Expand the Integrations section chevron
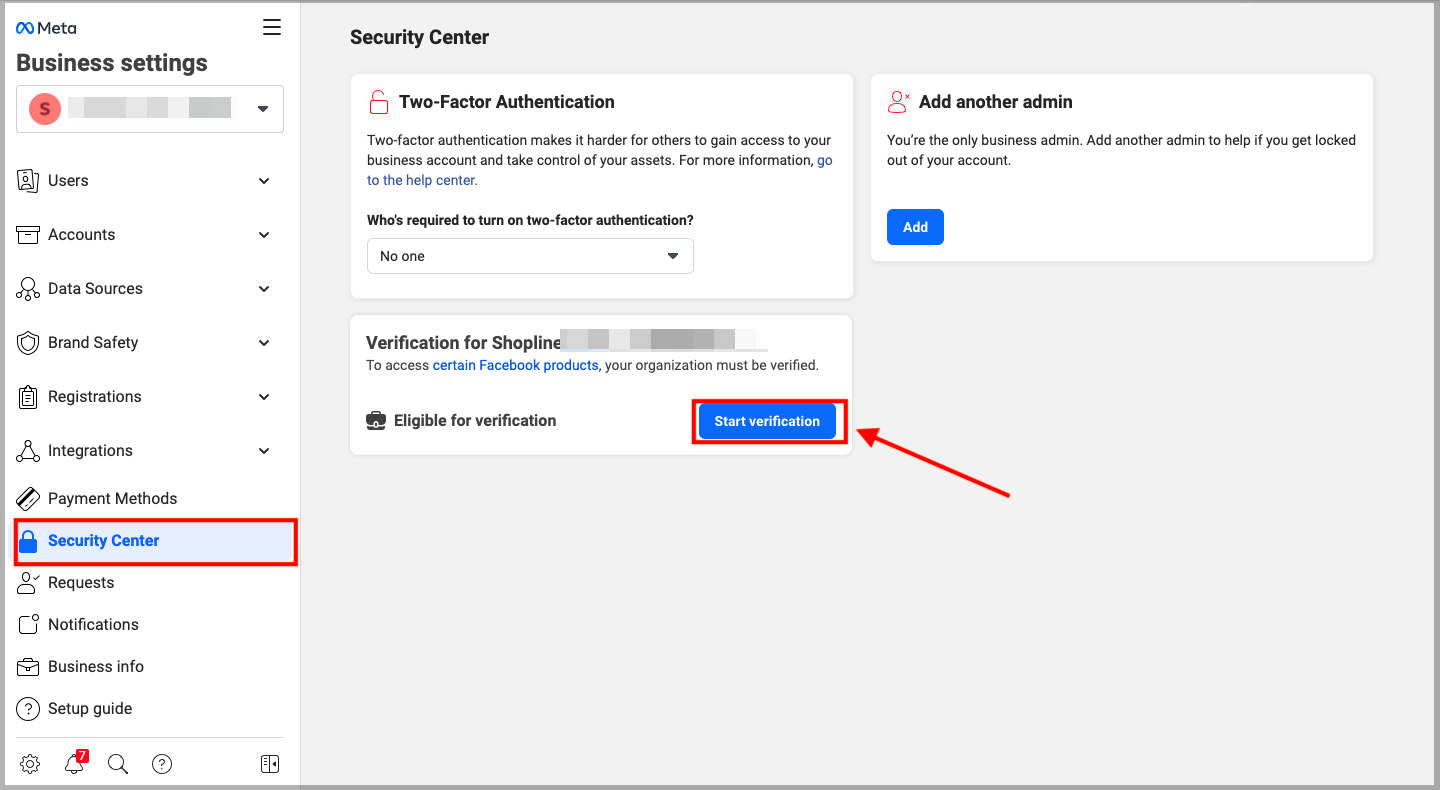Screen dimensions: 1440x790 tap(264, 451)
